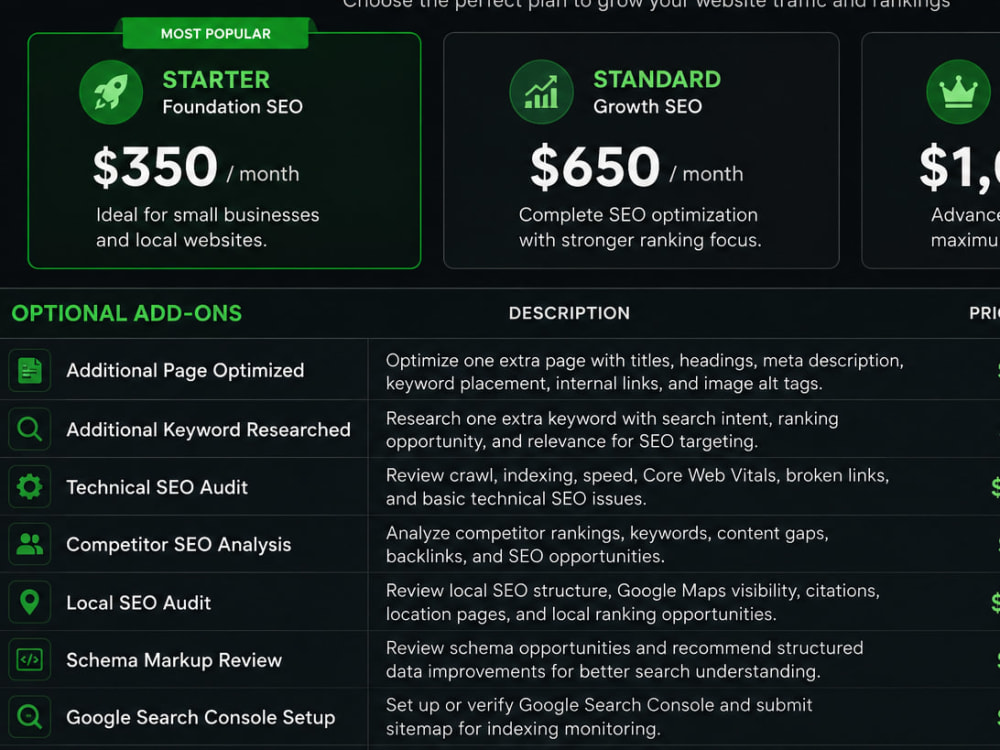Viewport: 1000px width, 750px height.
Task: Click the code icon for Schema Markup Review
Action: 29,659
